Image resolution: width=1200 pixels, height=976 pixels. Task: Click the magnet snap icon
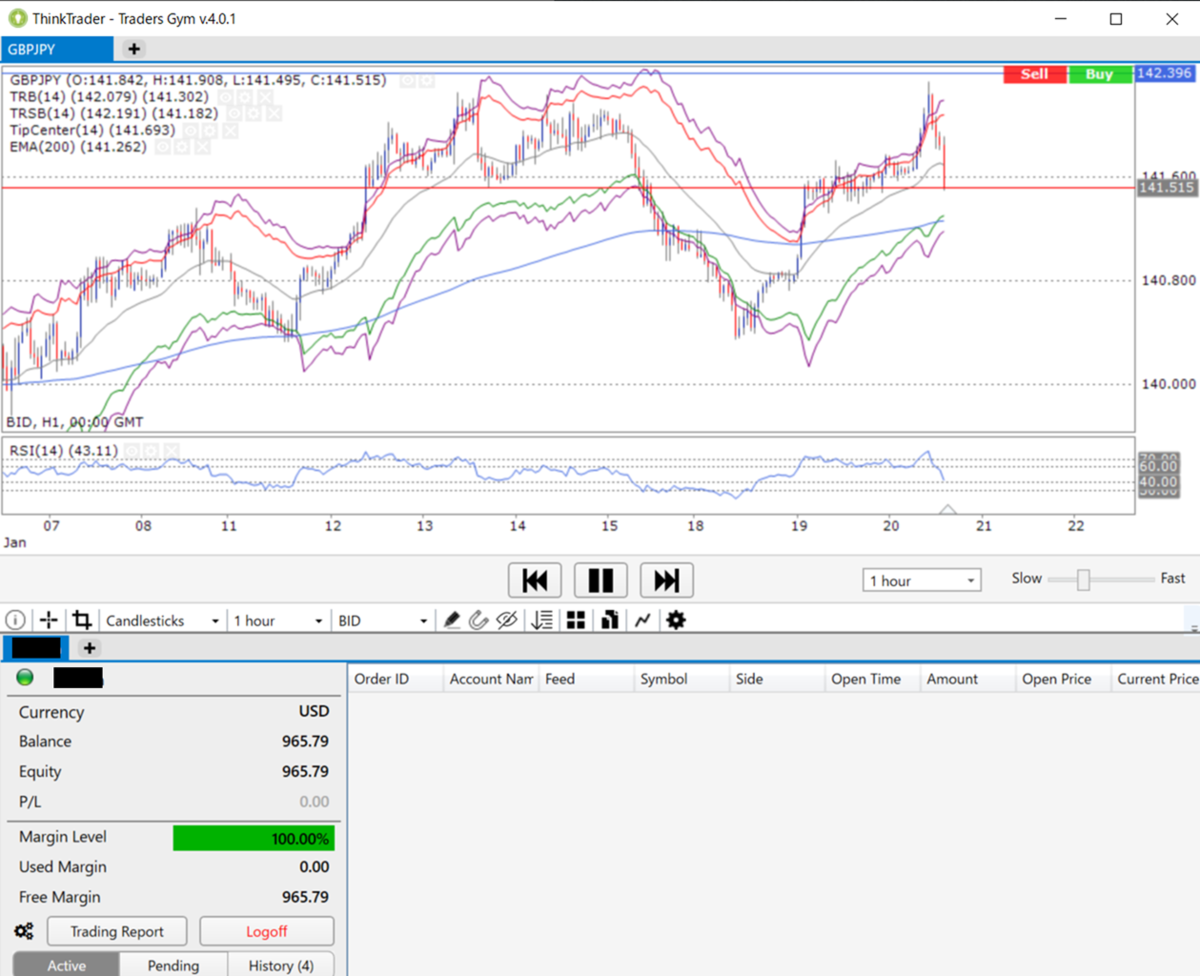(x=479, y=621)
